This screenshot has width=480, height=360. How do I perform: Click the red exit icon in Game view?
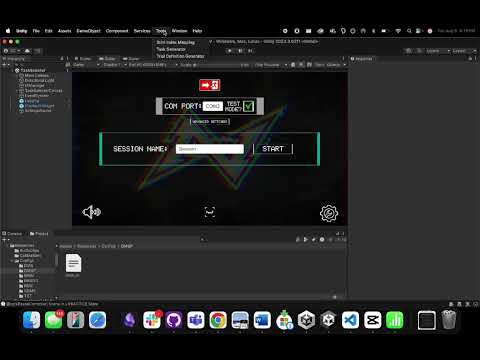210,85
